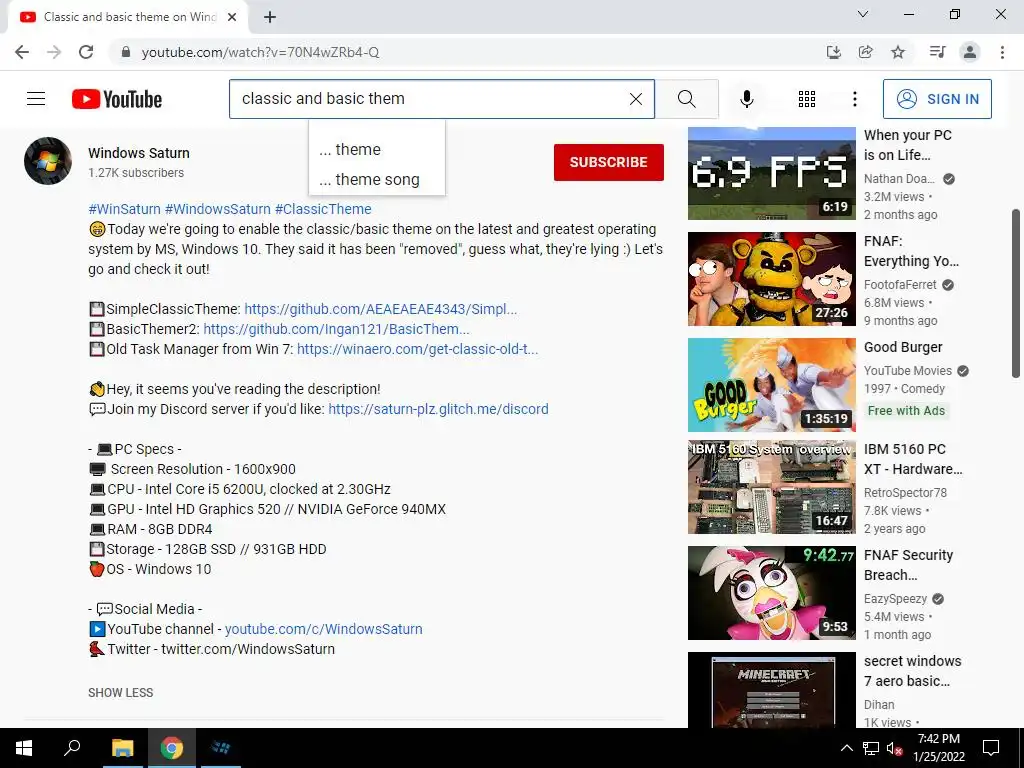1024x768 pixels.
Task: Clear the search box with X
Action: (635, 99)
